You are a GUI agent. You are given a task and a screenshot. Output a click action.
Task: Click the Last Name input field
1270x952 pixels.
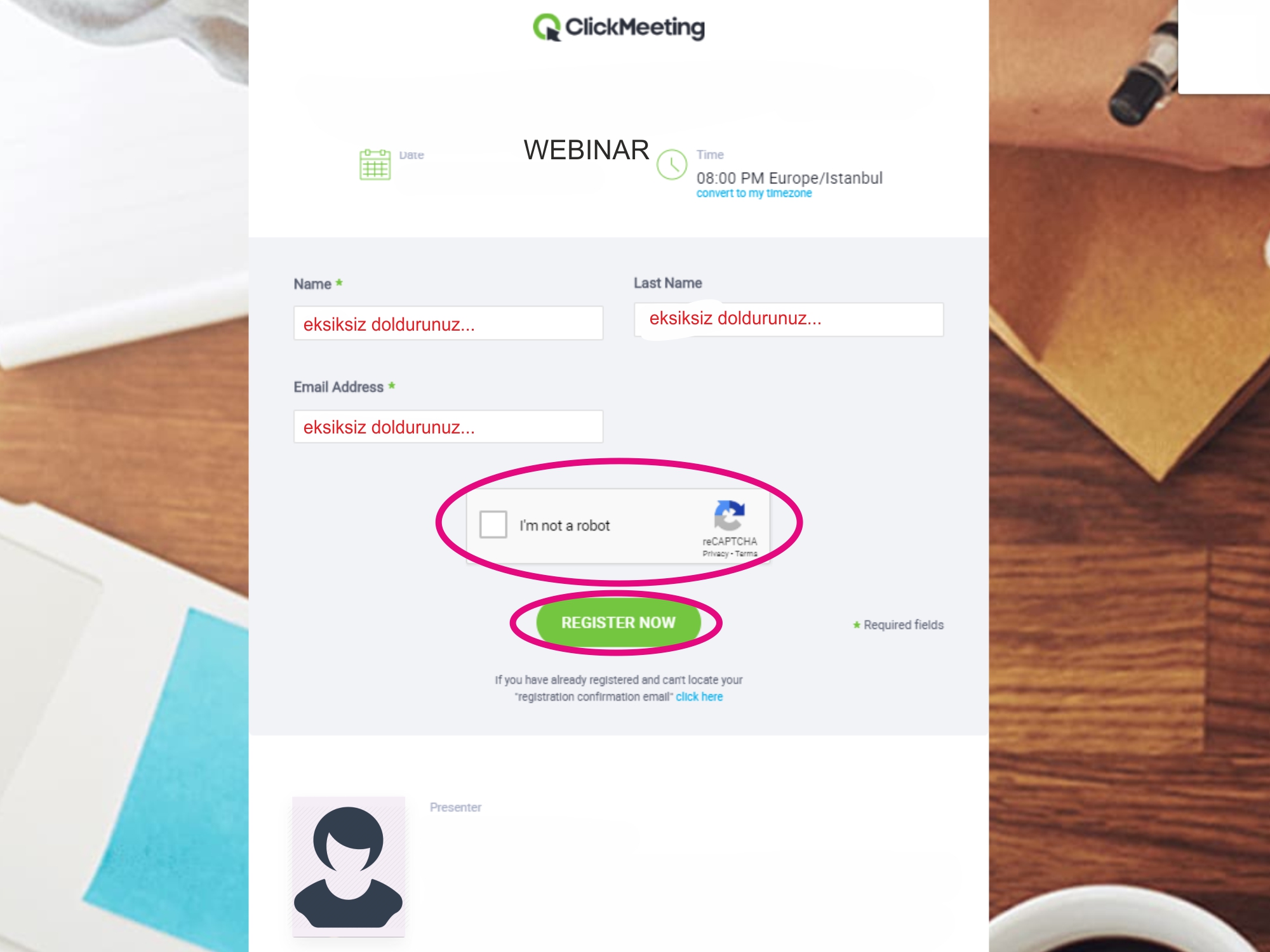click(789, 319)
